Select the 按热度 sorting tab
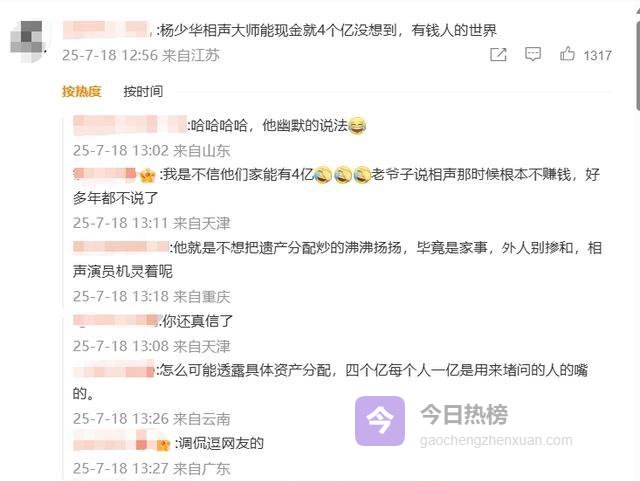 coord(81,91)
